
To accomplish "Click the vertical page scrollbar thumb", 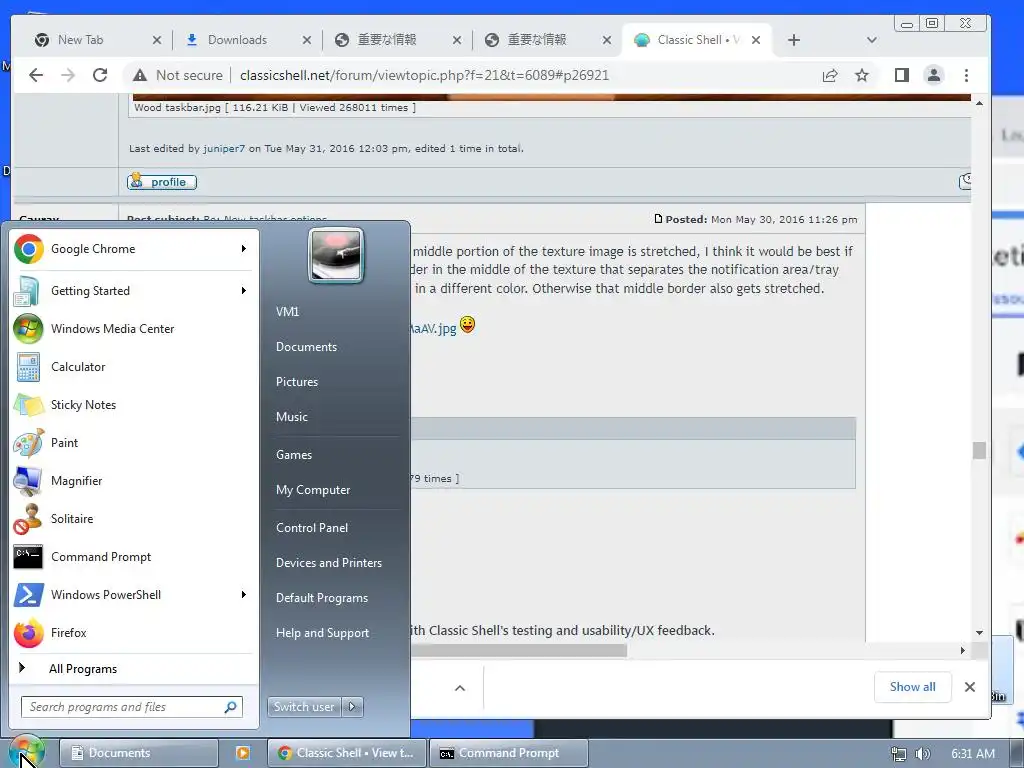I will pos(979,451).
